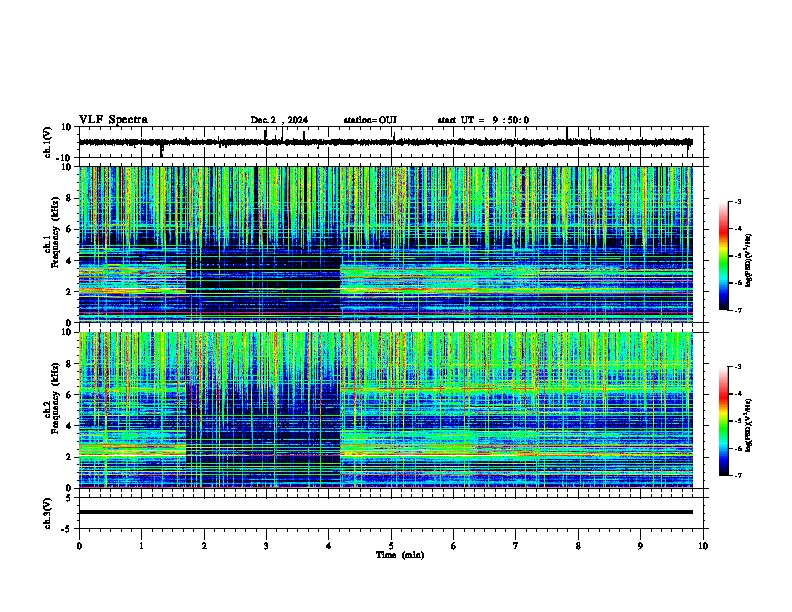Click the ch.1(V) waveform trace panel
This screenshot has width=792, height=612.
point(391,142)
